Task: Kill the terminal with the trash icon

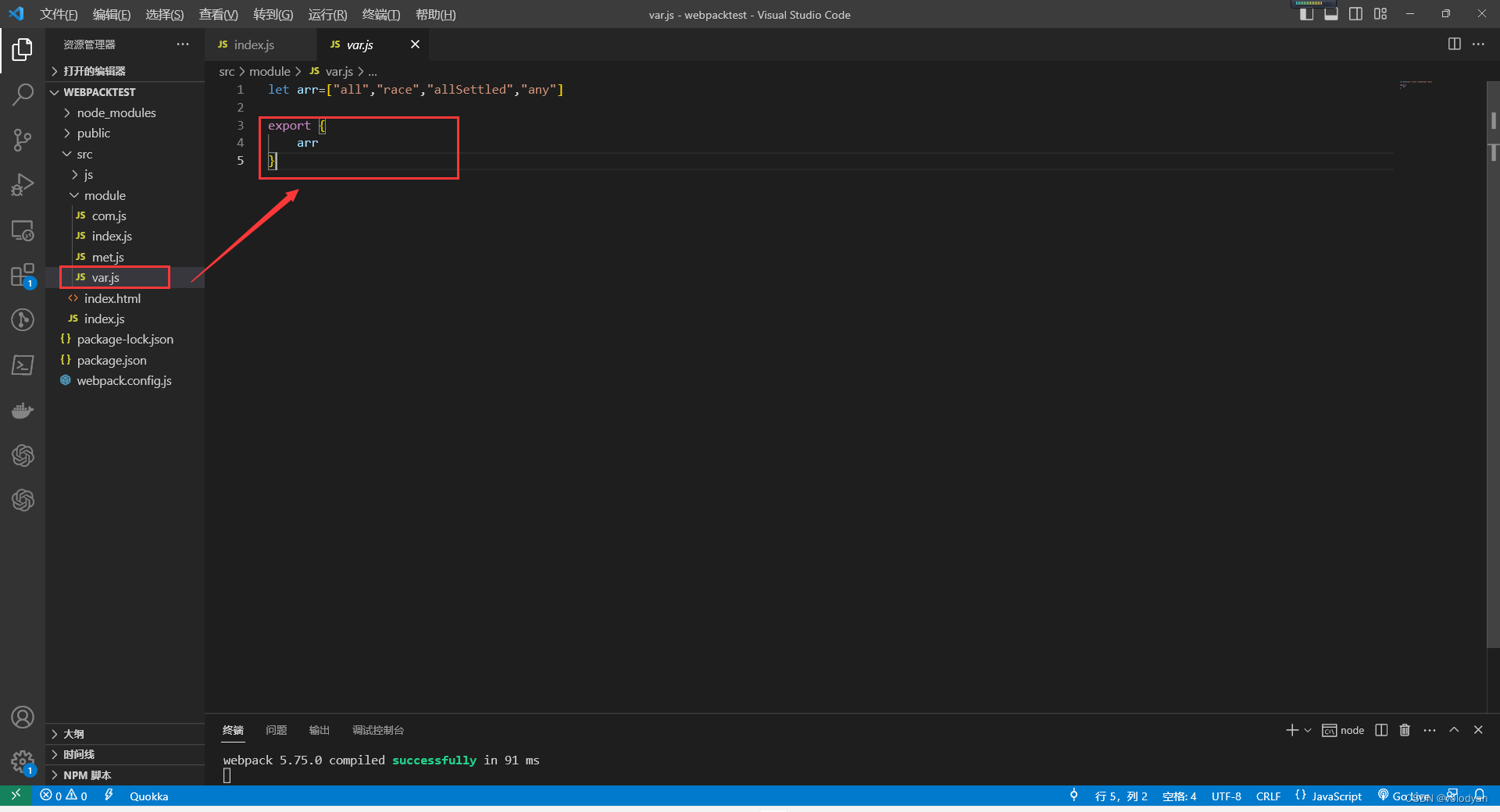Action: coord(1404,730)
